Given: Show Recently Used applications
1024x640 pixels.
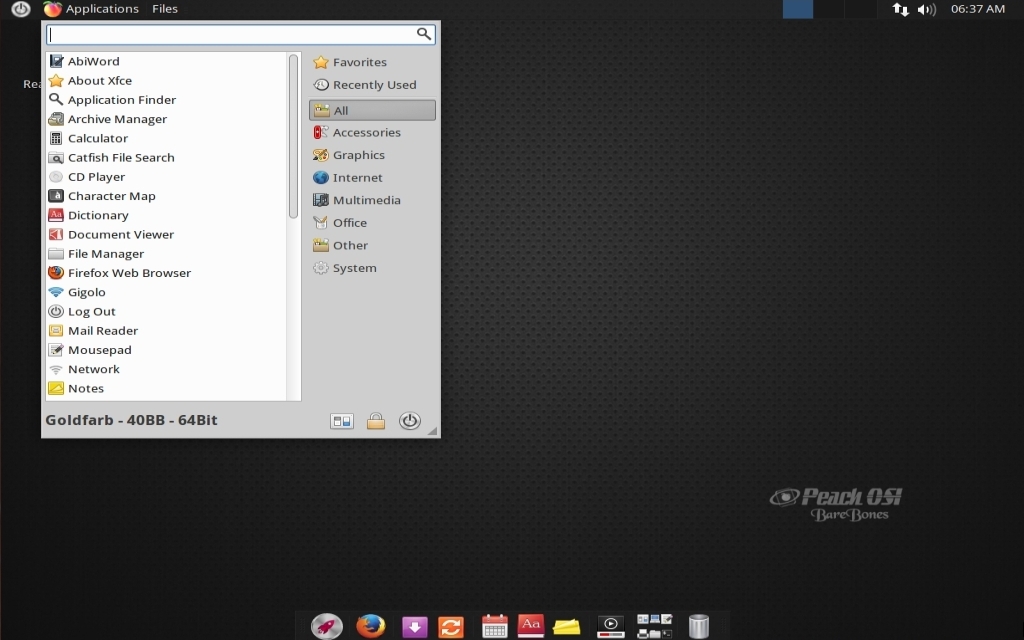Looking at the screenshot, I should (374, 85).
